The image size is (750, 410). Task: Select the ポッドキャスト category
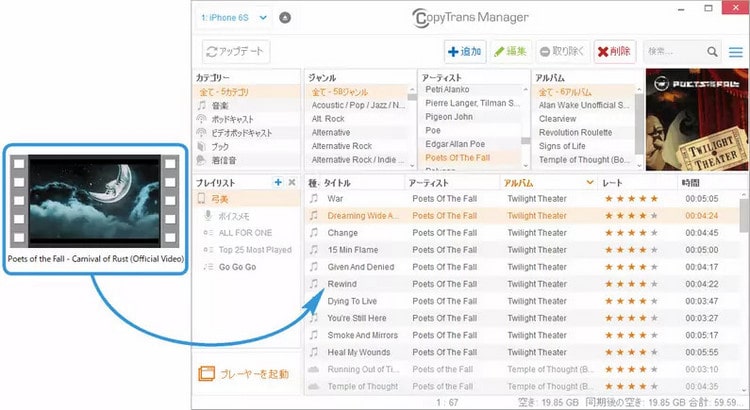[x=247, y=119]
